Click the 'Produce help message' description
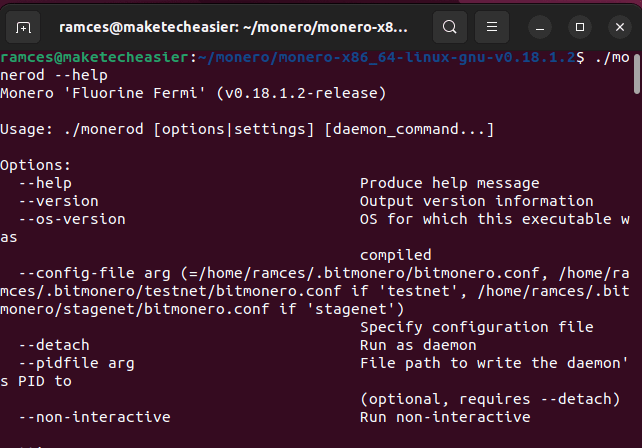Screen dimensions: 642x448 450,183
